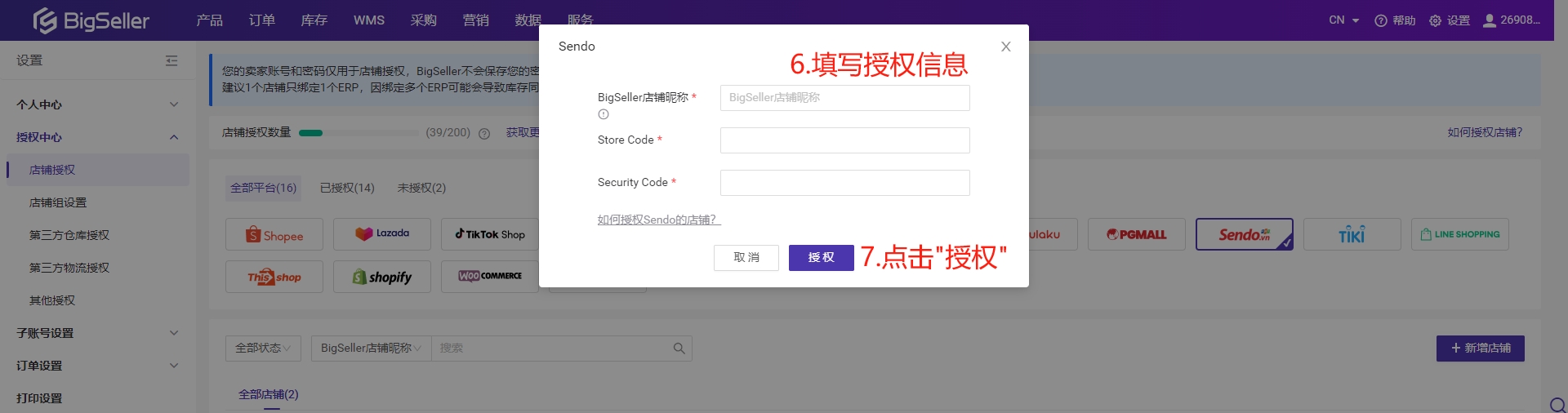Switch to the 全部平台(16) tab
Viewport: 1568px width, 413px height.
[264, 188]
